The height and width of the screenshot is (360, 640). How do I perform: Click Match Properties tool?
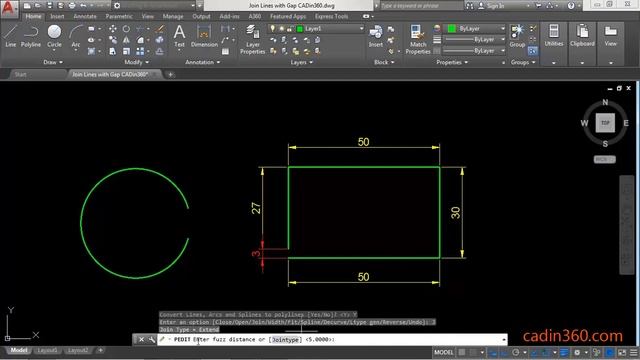click(418, 39)
